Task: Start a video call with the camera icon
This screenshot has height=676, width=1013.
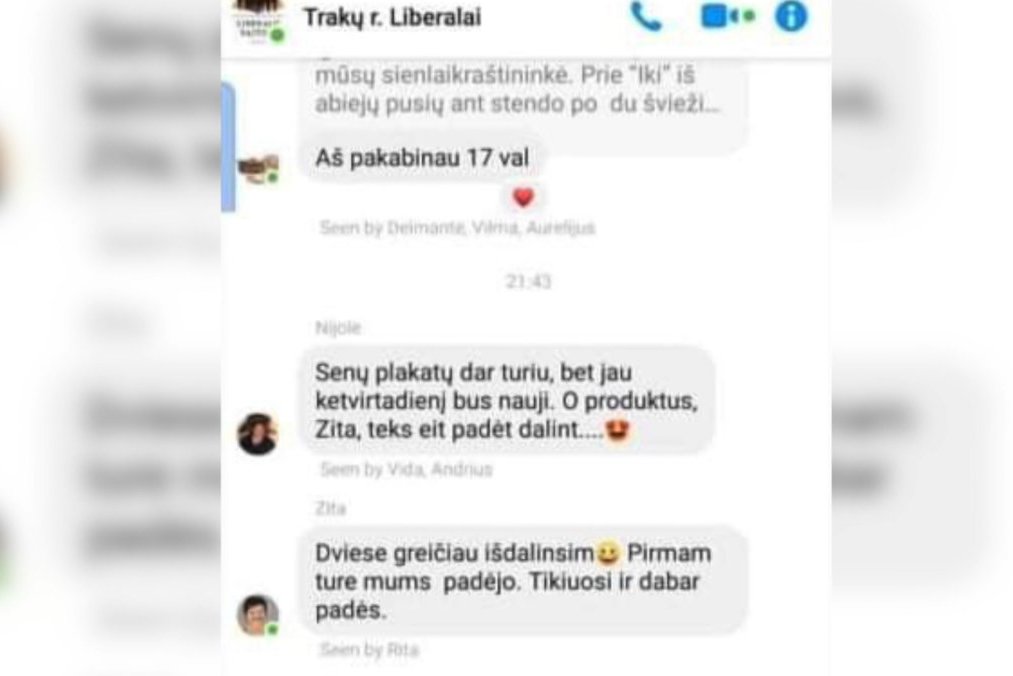Action: coord(727,16)
